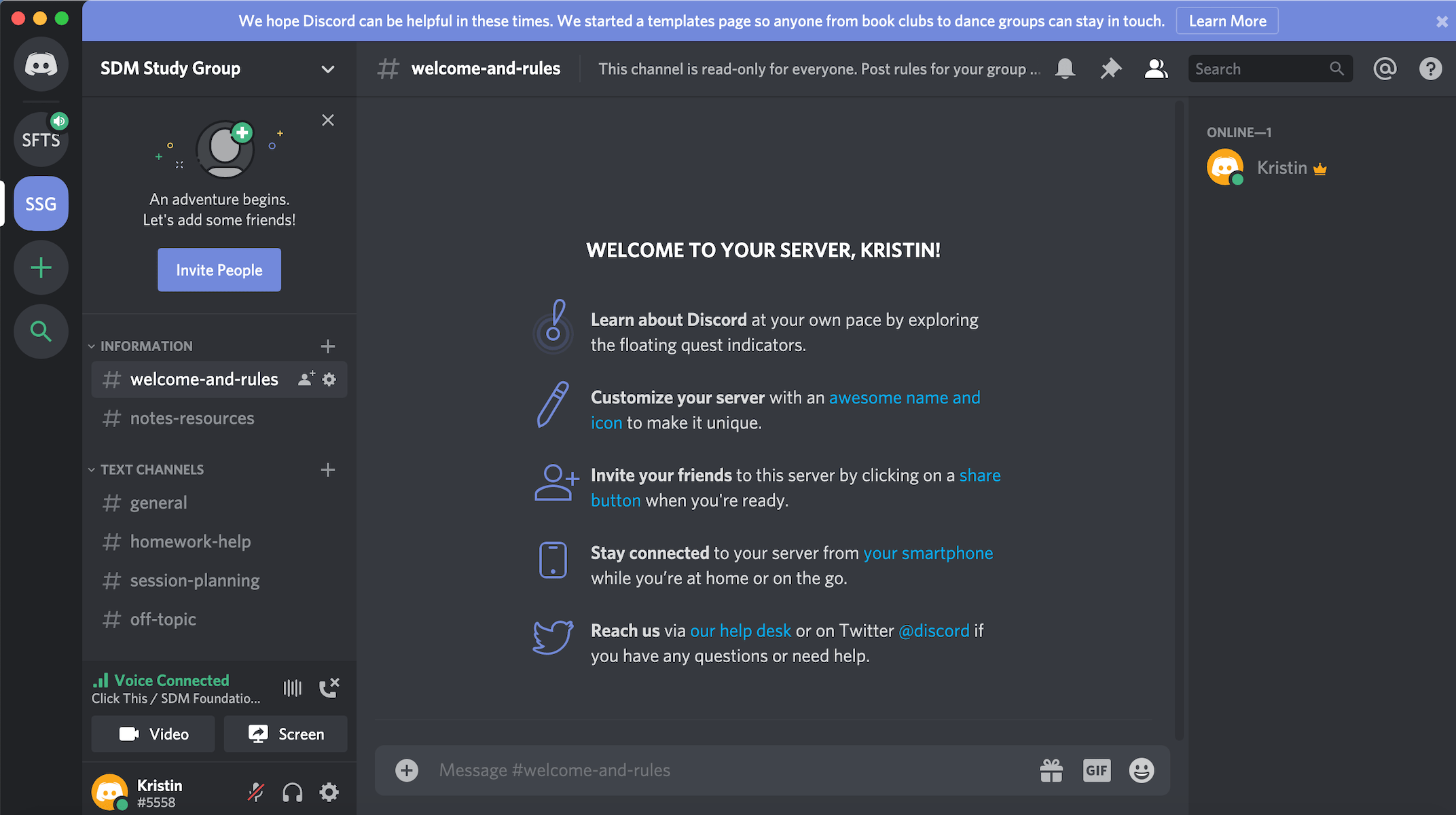The image size is (1456, 815).
Task: Click the Discord home icon
Action: point(41,65)
